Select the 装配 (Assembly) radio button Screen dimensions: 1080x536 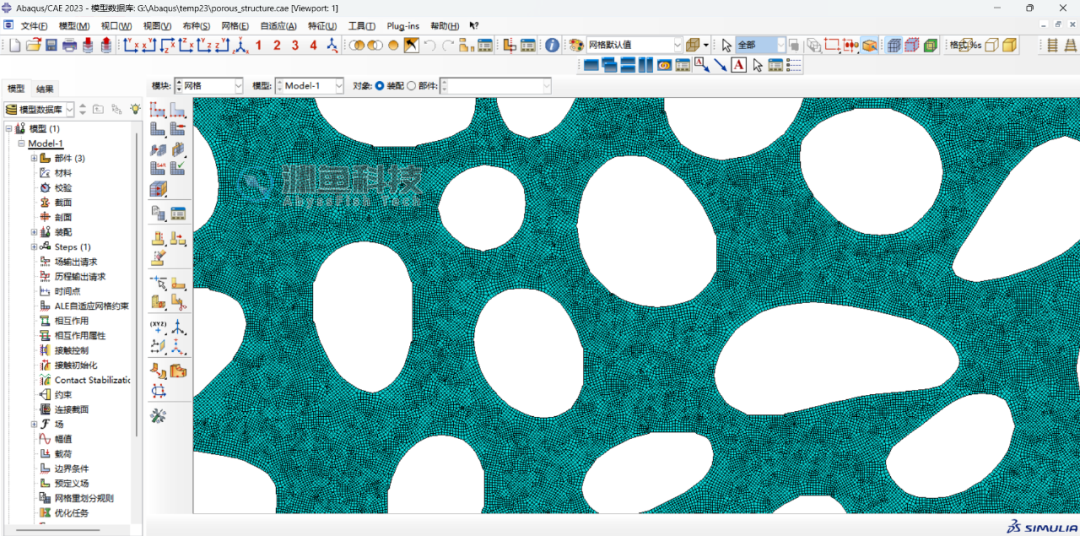380,86
